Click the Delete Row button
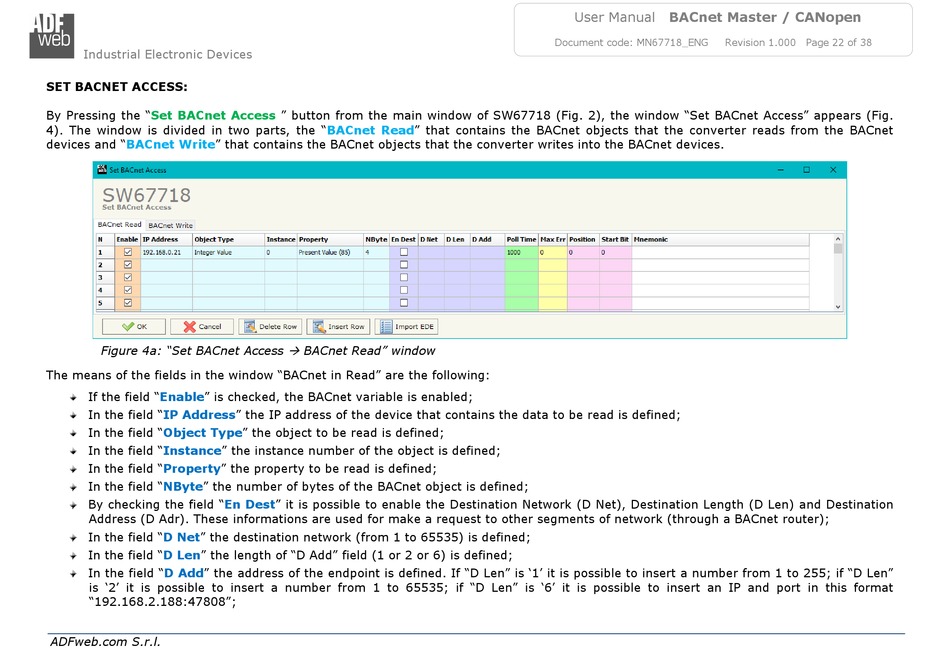The height and width of the screenshot is (659, 950). 270,326
